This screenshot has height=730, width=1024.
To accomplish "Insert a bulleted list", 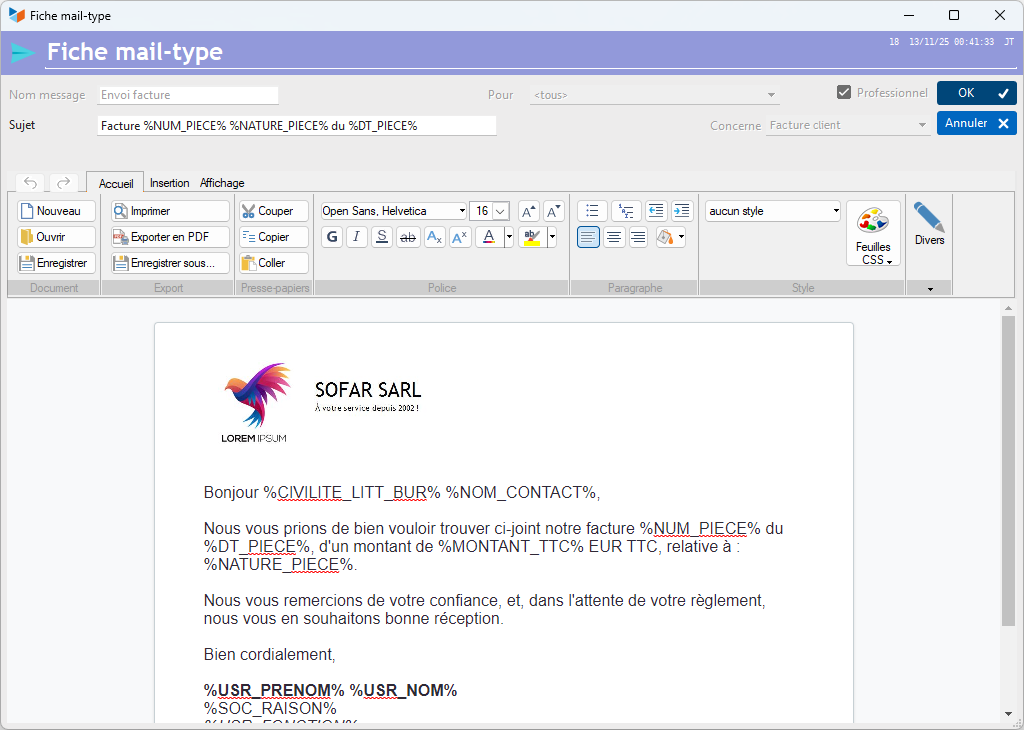I will click(592, 211).
